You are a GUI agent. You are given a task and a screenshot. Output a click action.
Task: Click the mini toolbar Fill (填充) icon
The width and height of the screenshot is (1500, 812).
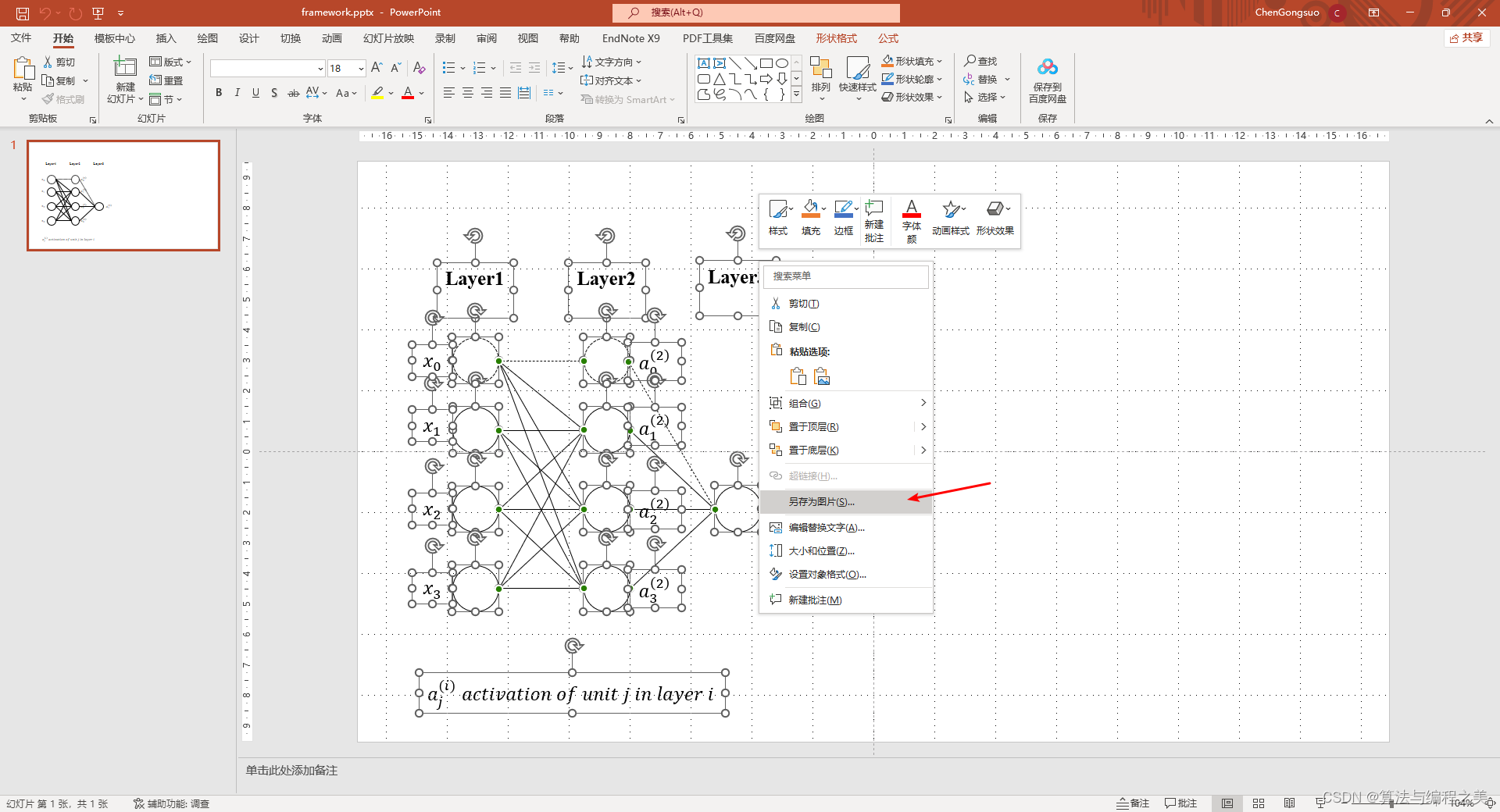(812, 209)
